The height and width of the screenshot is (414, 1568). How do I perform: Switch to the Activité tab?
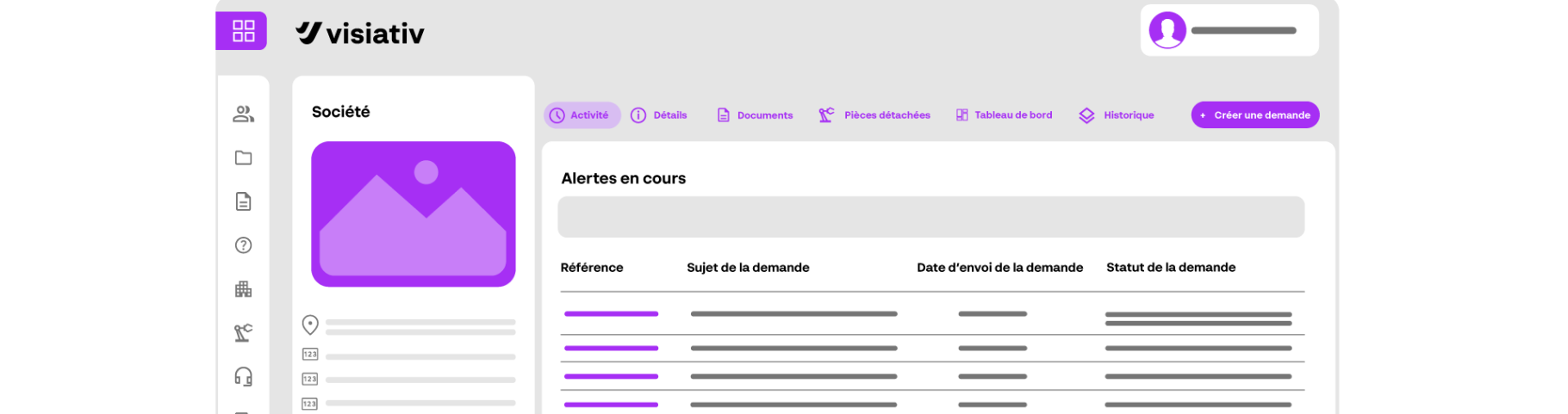(x=582, y=115)
